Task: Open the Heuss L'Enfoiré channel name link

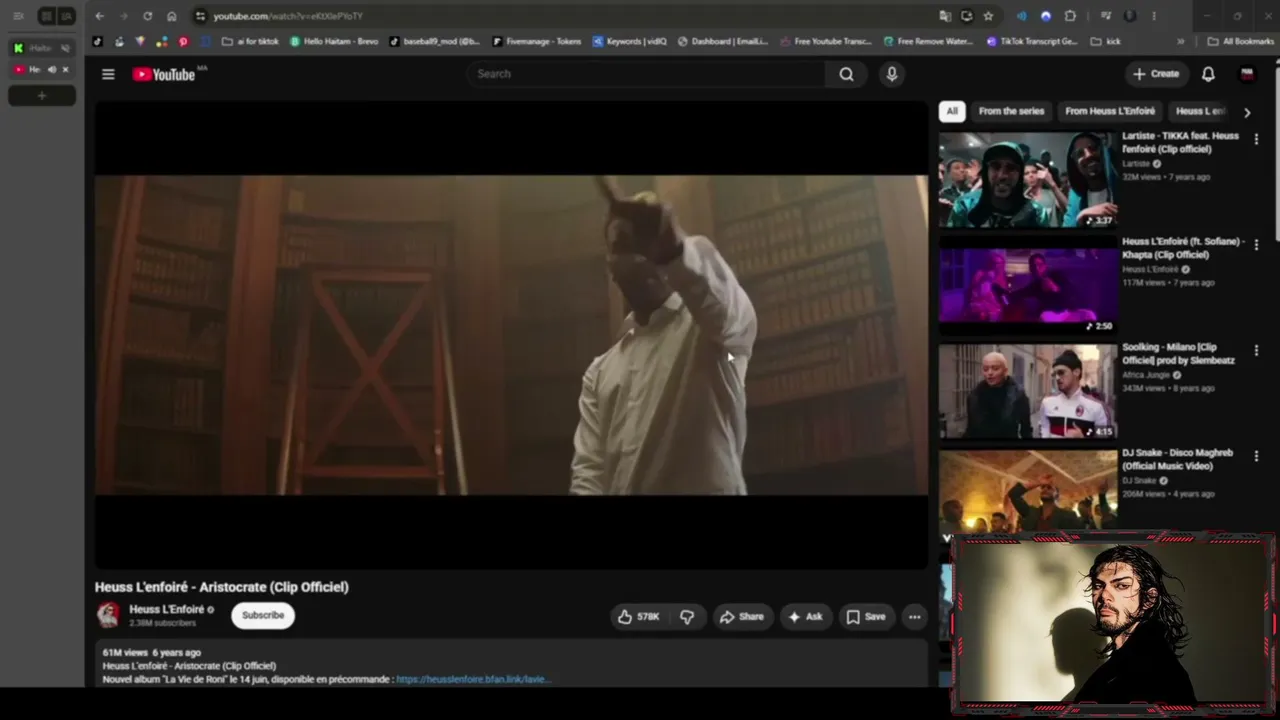Action: point(166,609)
